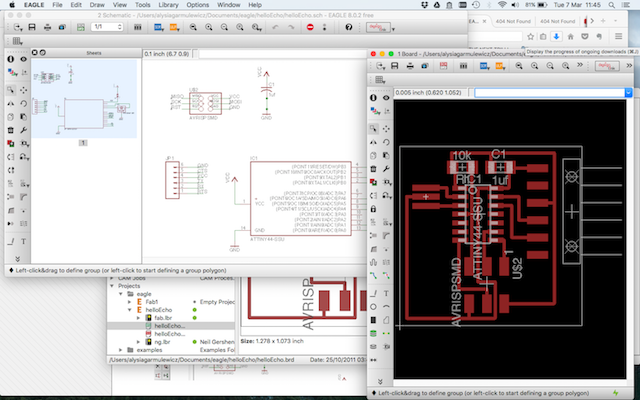
Task: Click Zoom in icon in Schematic toolbar
Action: click(209, 27)
